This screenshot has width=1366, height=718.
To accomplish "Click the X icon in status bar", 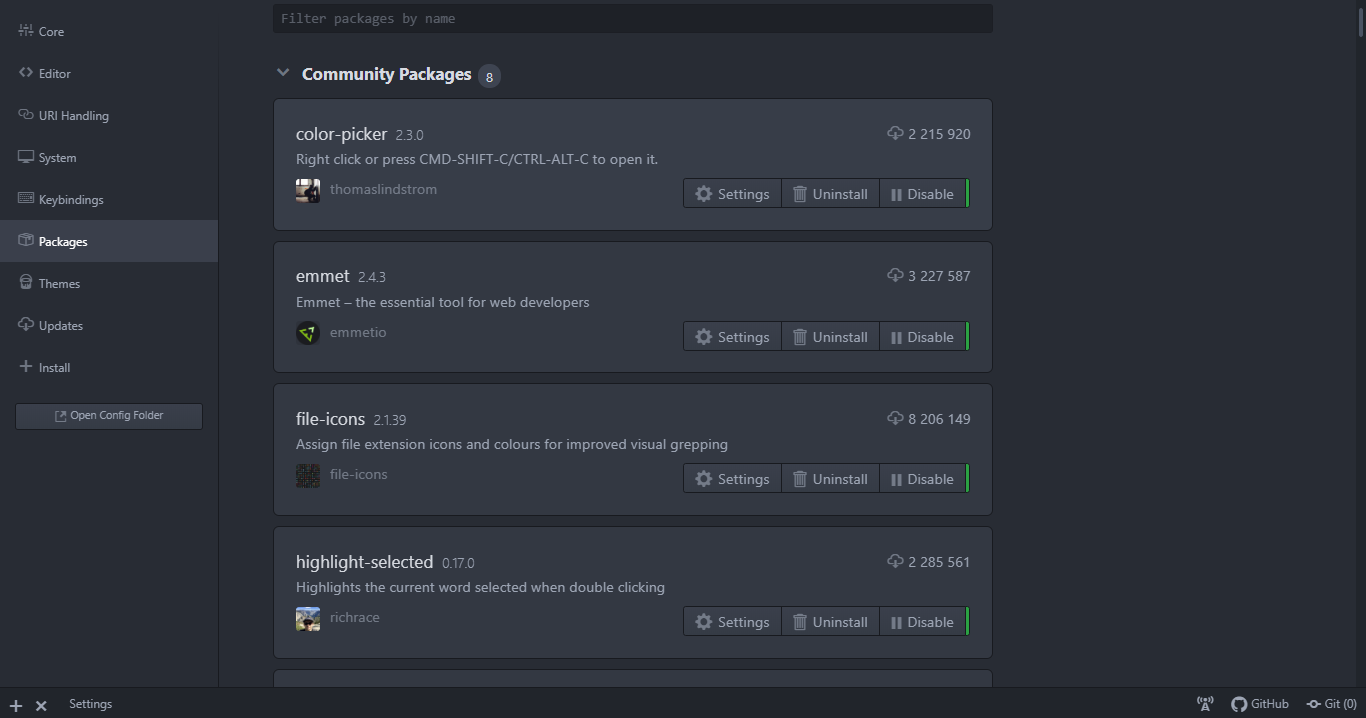I will (x=41, y=705).
